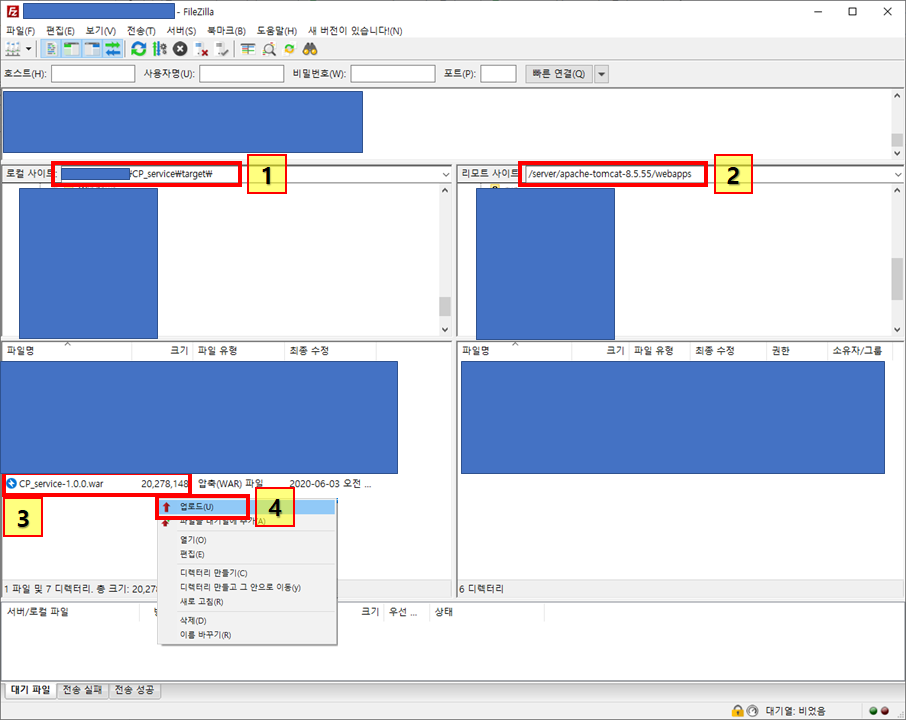Switch to the 전송 실패 tab

click(83, 690)
